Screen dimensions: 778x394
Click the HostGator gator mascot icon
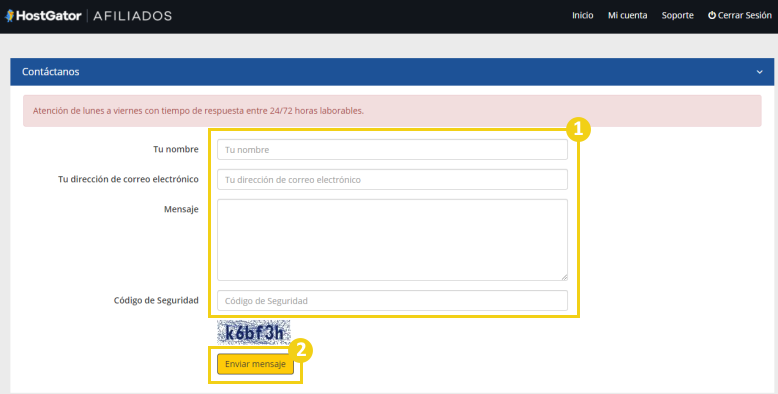coord(9,16)
